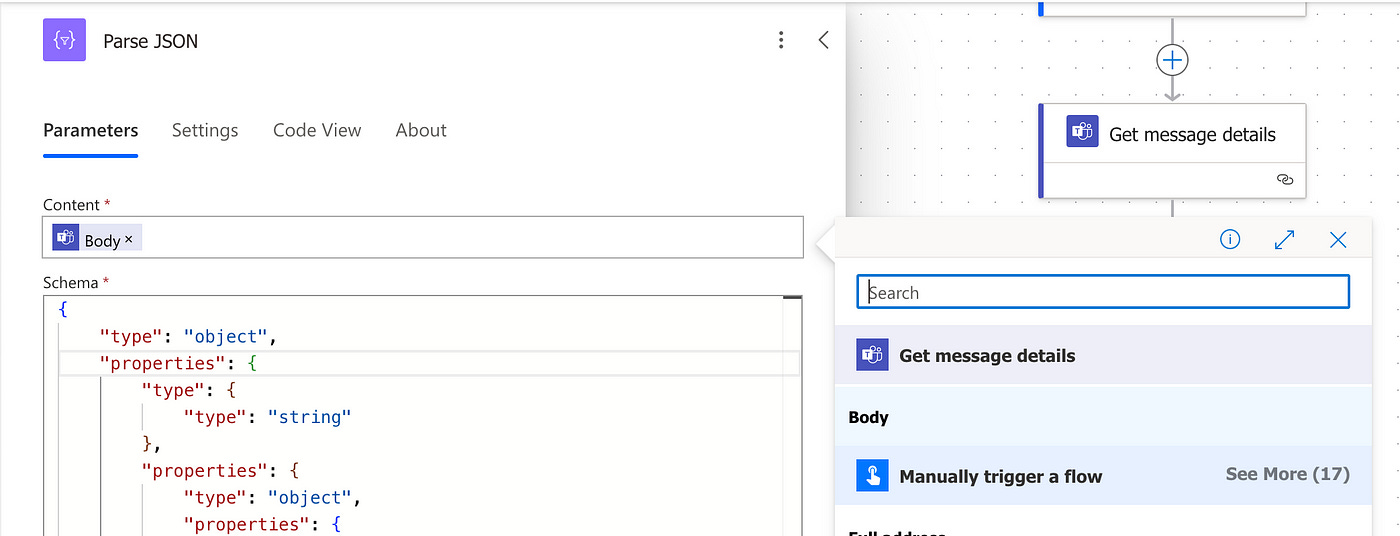Click the "type": "string" schema line
Image resolution: width=1400 pixels, height=536 pixels.
point(267,417)
